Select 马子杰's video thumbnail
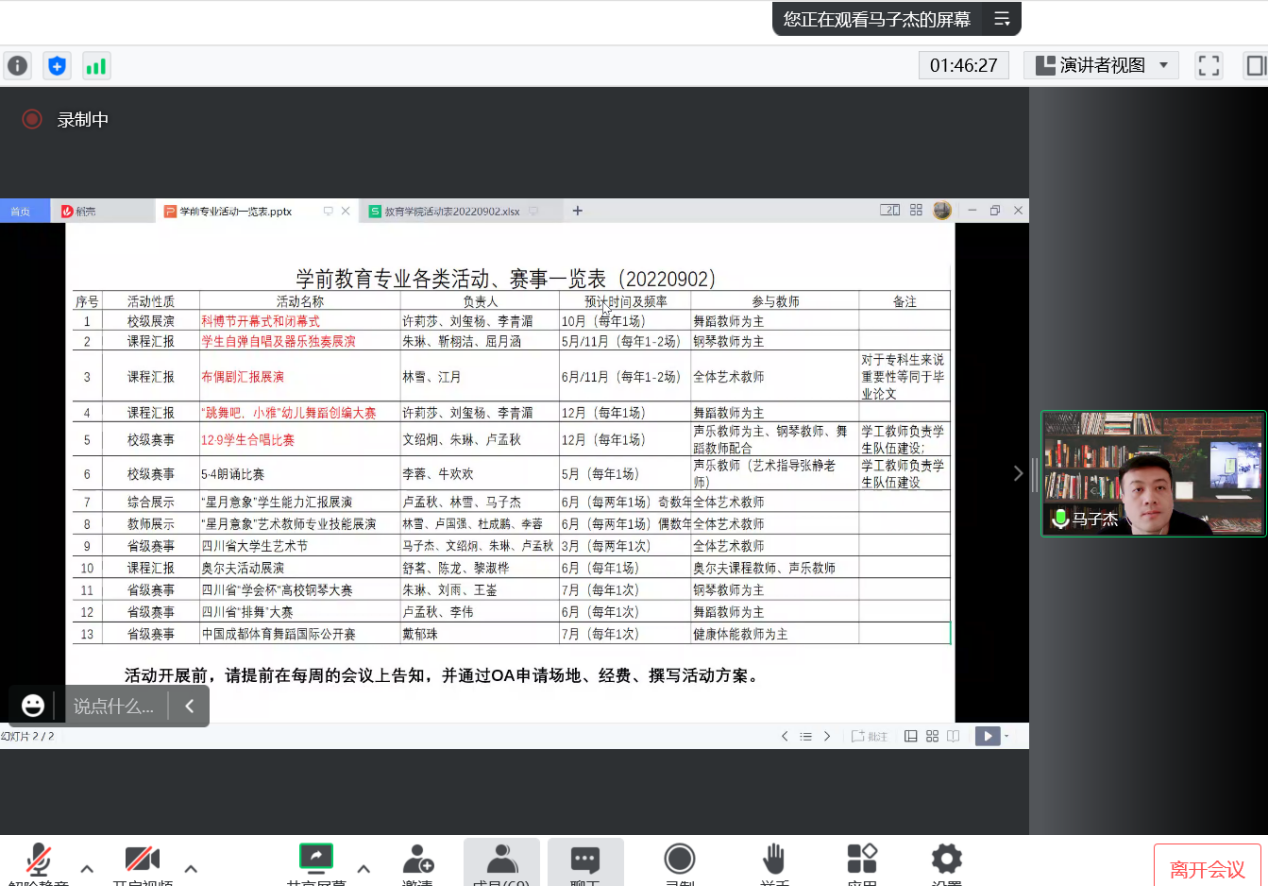 pyautogui.click(x=1153, y=473)
